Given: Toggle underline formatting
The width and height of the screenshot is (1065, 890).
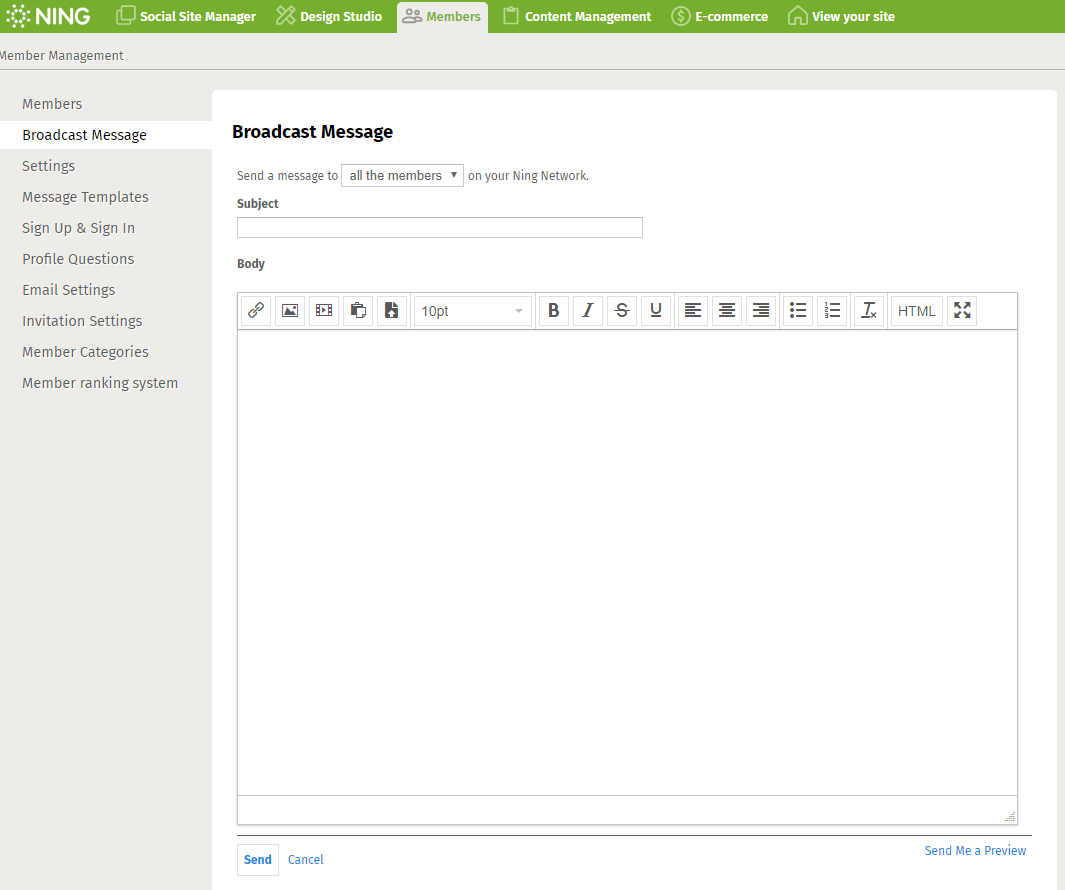Looking at the screenshot, I should tap(655, 310).
